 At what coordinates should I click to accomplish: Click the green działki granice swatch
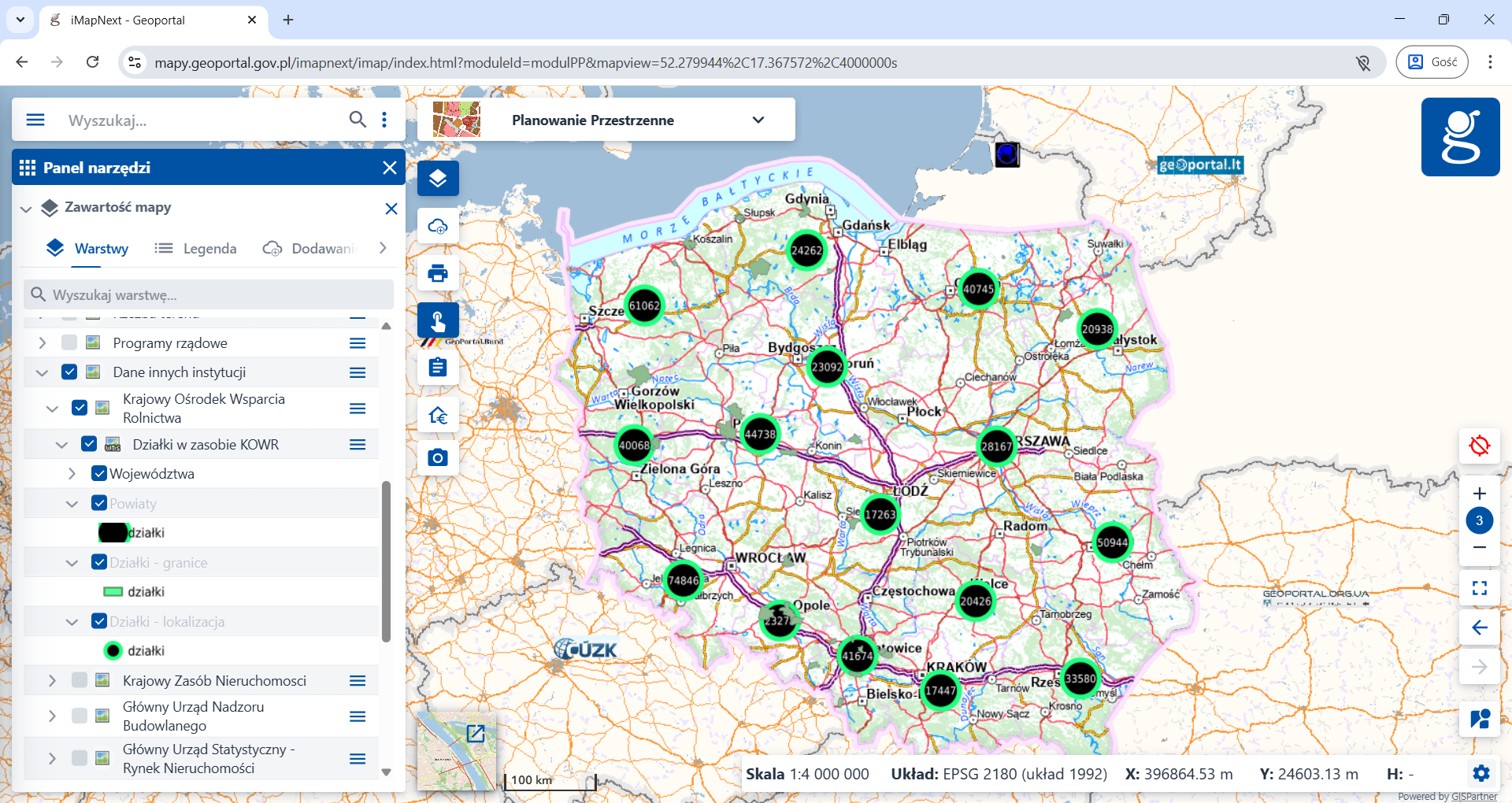113,592
